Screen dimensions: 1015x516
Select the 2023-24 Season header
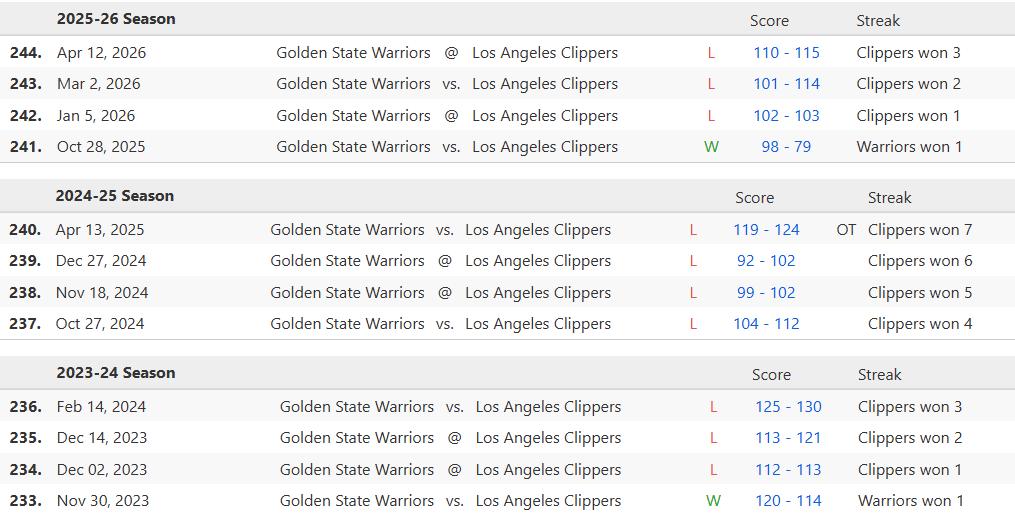[x=116, y=373]
